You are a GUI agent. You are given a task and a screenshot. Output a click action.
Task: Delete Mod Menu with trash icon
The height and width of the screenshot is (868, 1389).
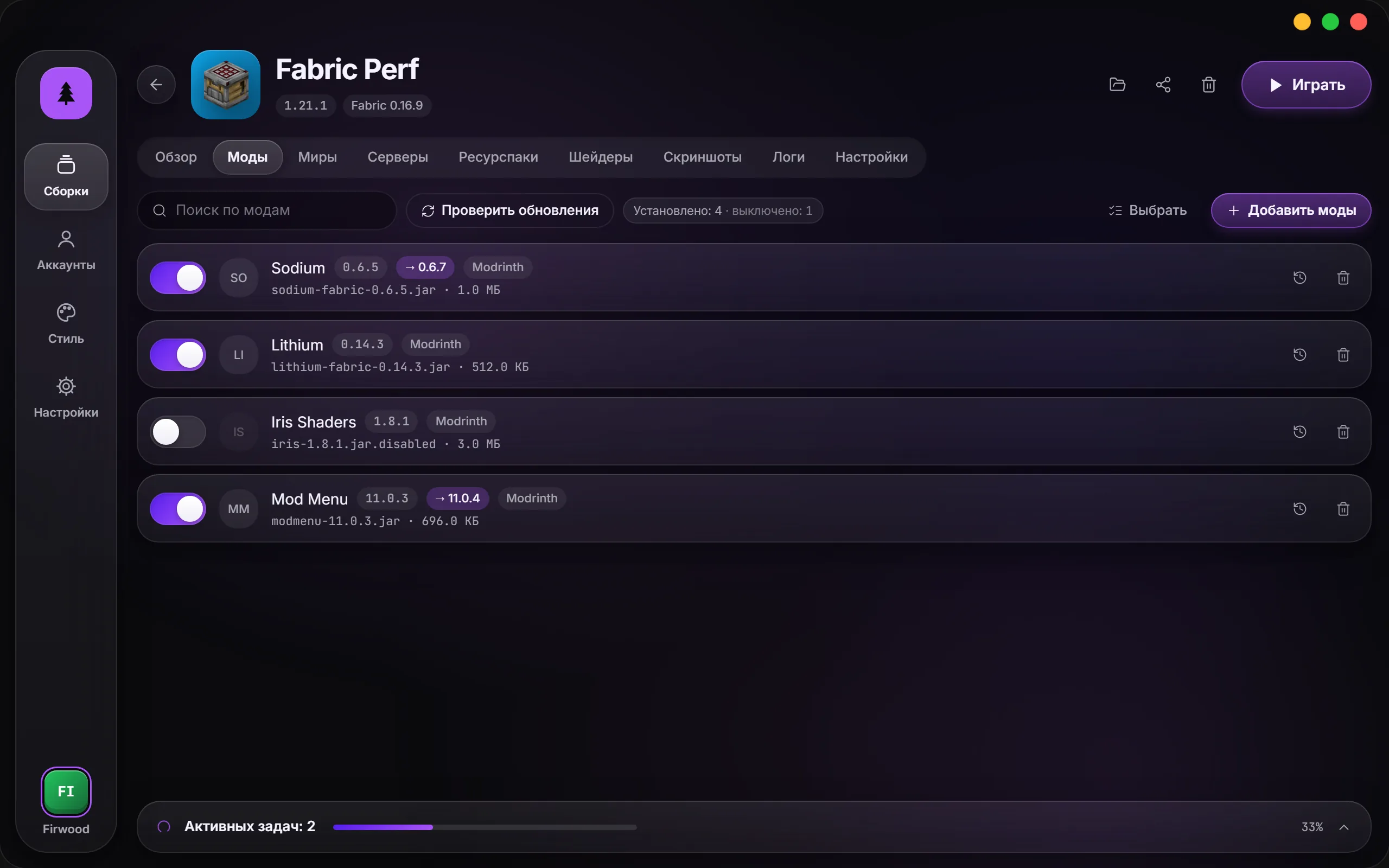[x=1343, y=509]
